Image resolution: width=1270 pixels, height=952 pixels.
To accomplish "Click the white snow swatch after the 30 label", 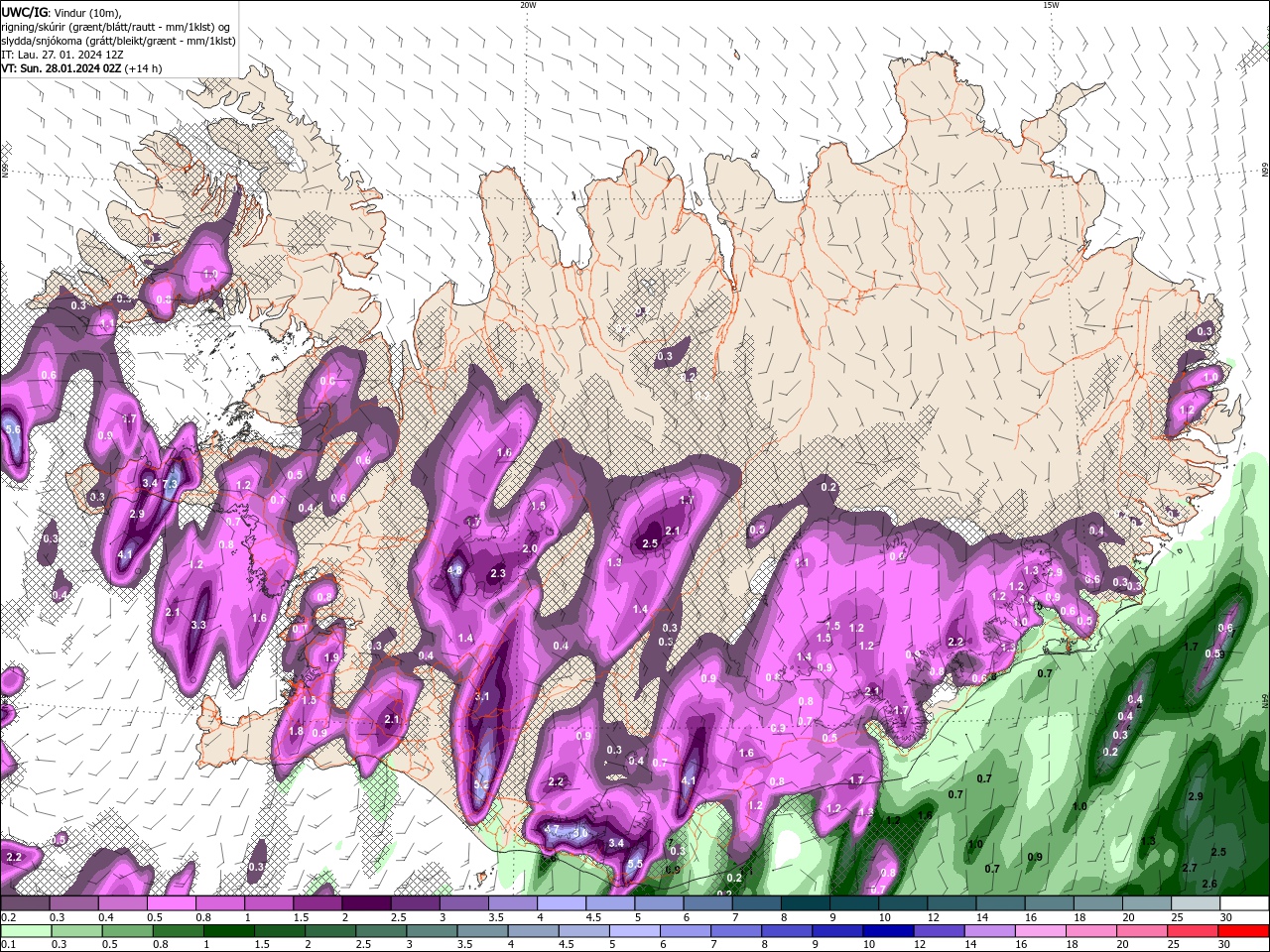I will pyautogui.click(x=1243, y=903).
